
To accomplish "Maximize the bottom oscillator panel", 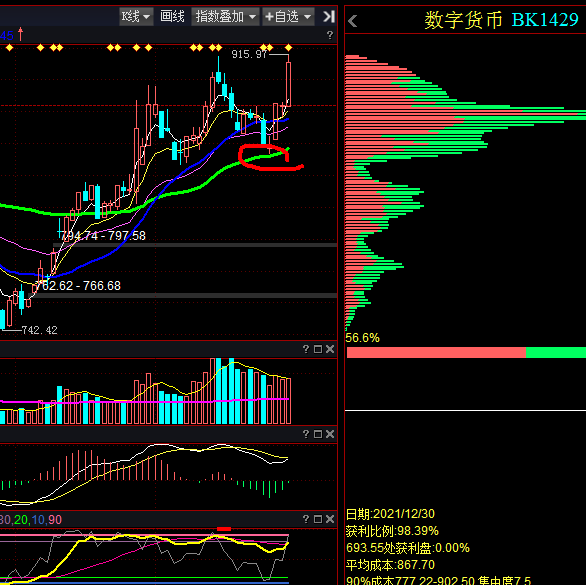I will [318, 519].
